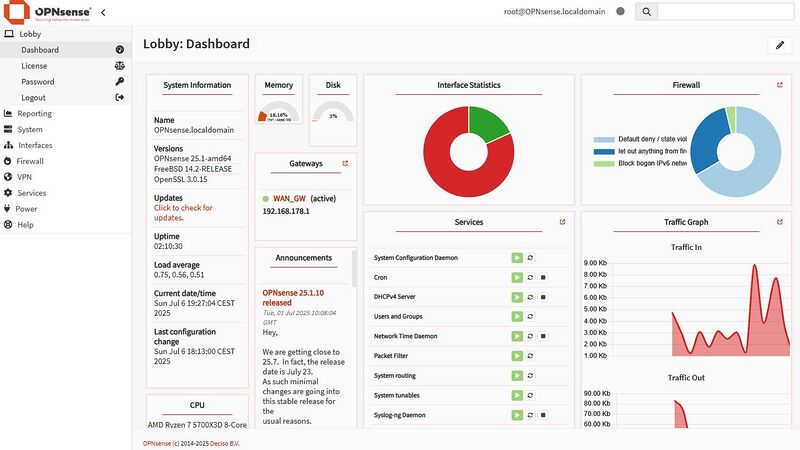Click the dashboard gauge icon beside Dashboard
This screenshot has height=450, width=800.
[x=119, y=49]
